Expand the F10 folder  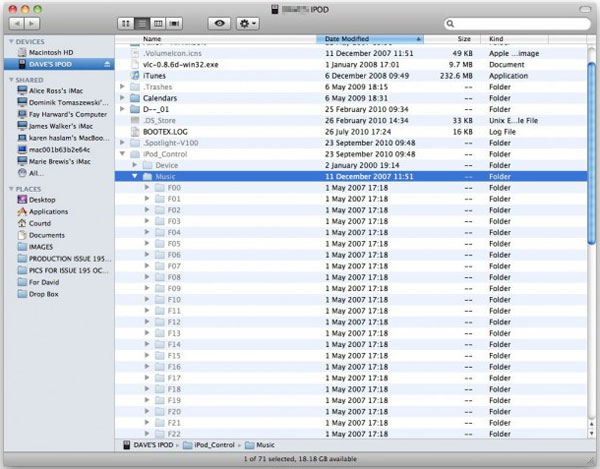point(147,300)
